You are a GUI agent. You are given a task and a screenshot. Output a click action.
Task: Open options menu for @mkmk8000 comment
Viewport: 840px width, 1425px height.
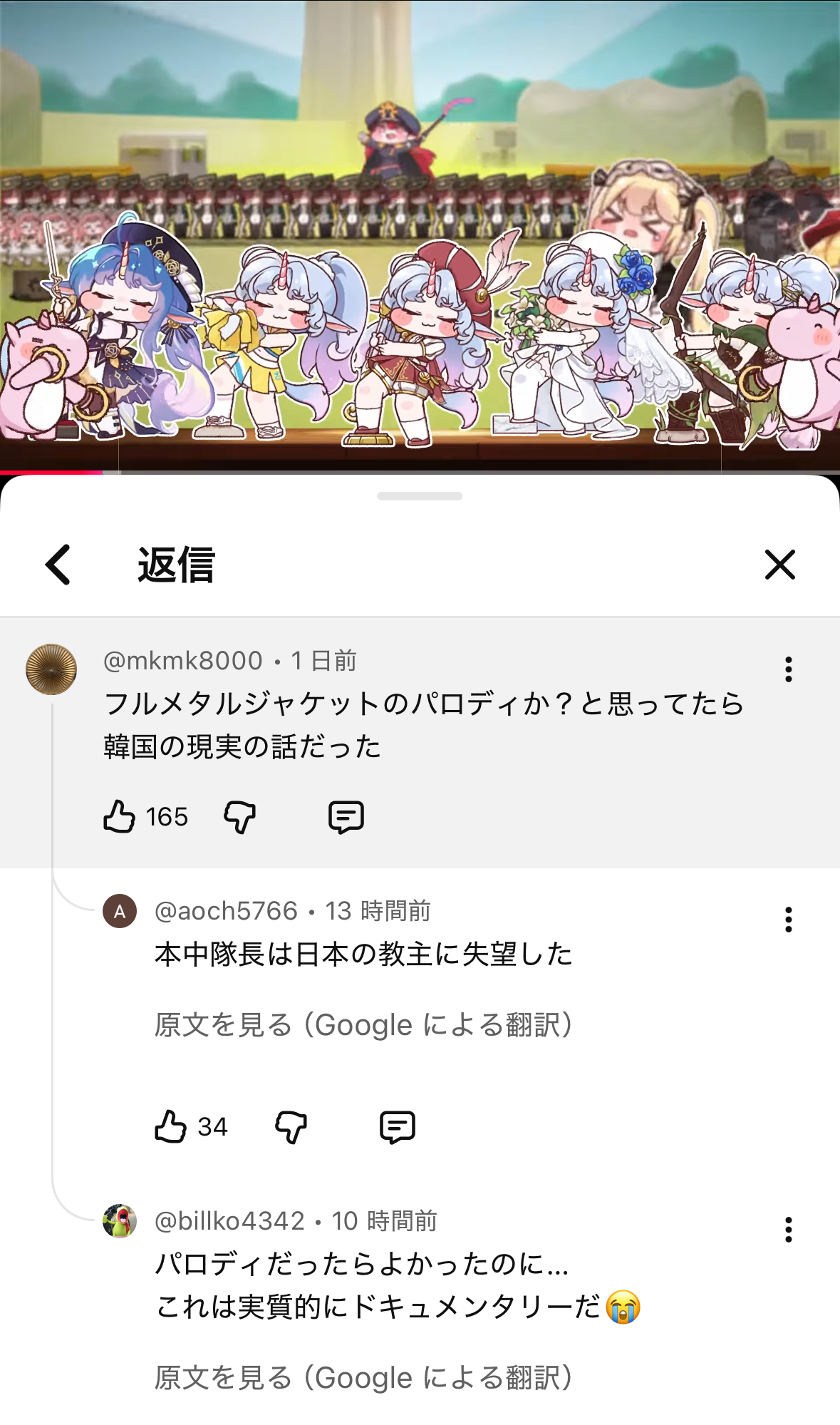pyautogui.click(x=788, y=669)
